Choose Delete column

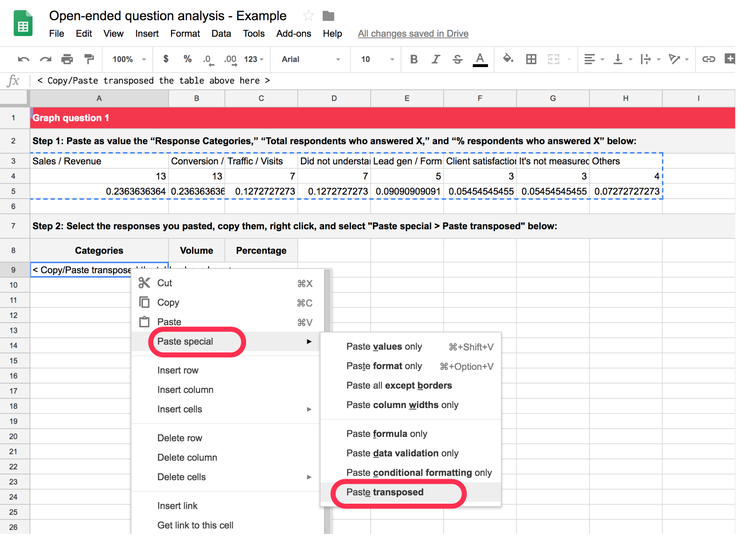coord(225,458)
